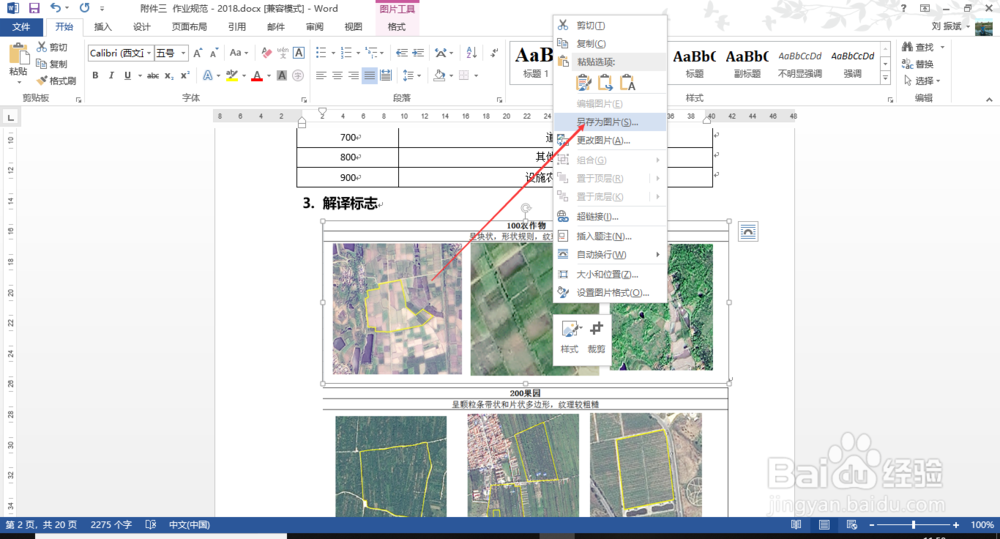
Task: Show paragraph marks icon
Action: (494, 53)
